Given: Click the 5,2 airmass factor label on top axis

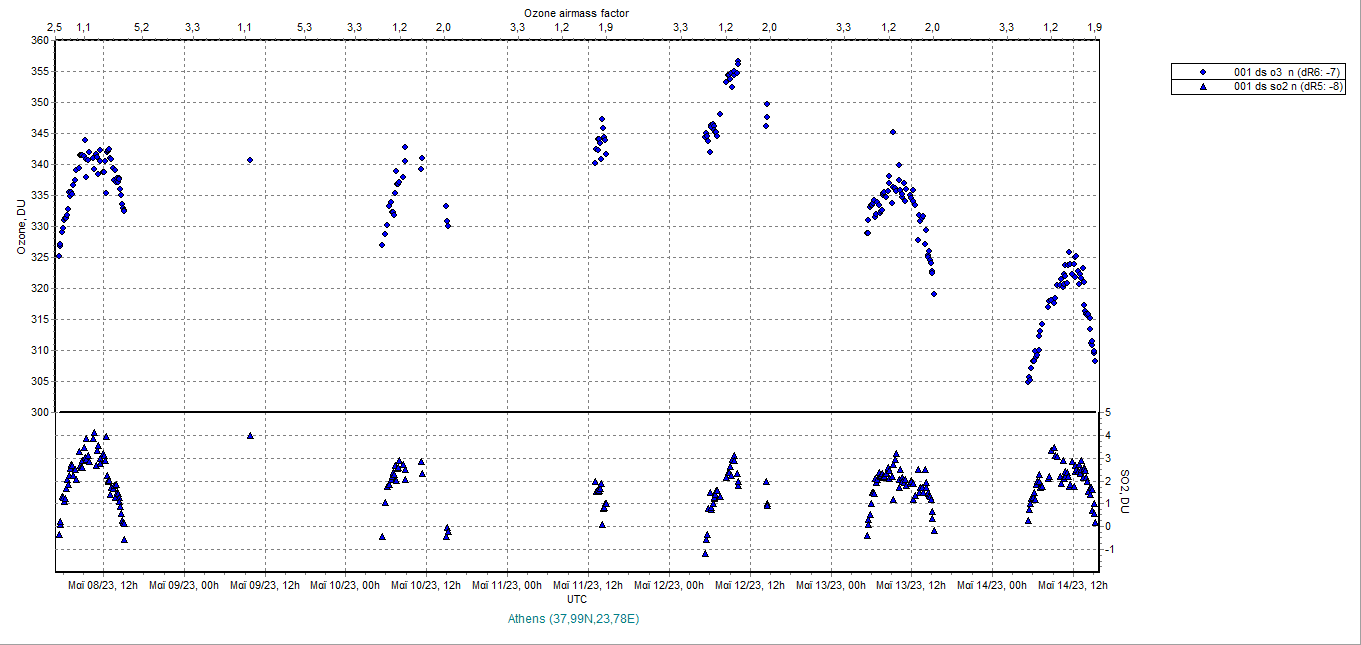Looking at the screenshot, I should pos(141,27).
